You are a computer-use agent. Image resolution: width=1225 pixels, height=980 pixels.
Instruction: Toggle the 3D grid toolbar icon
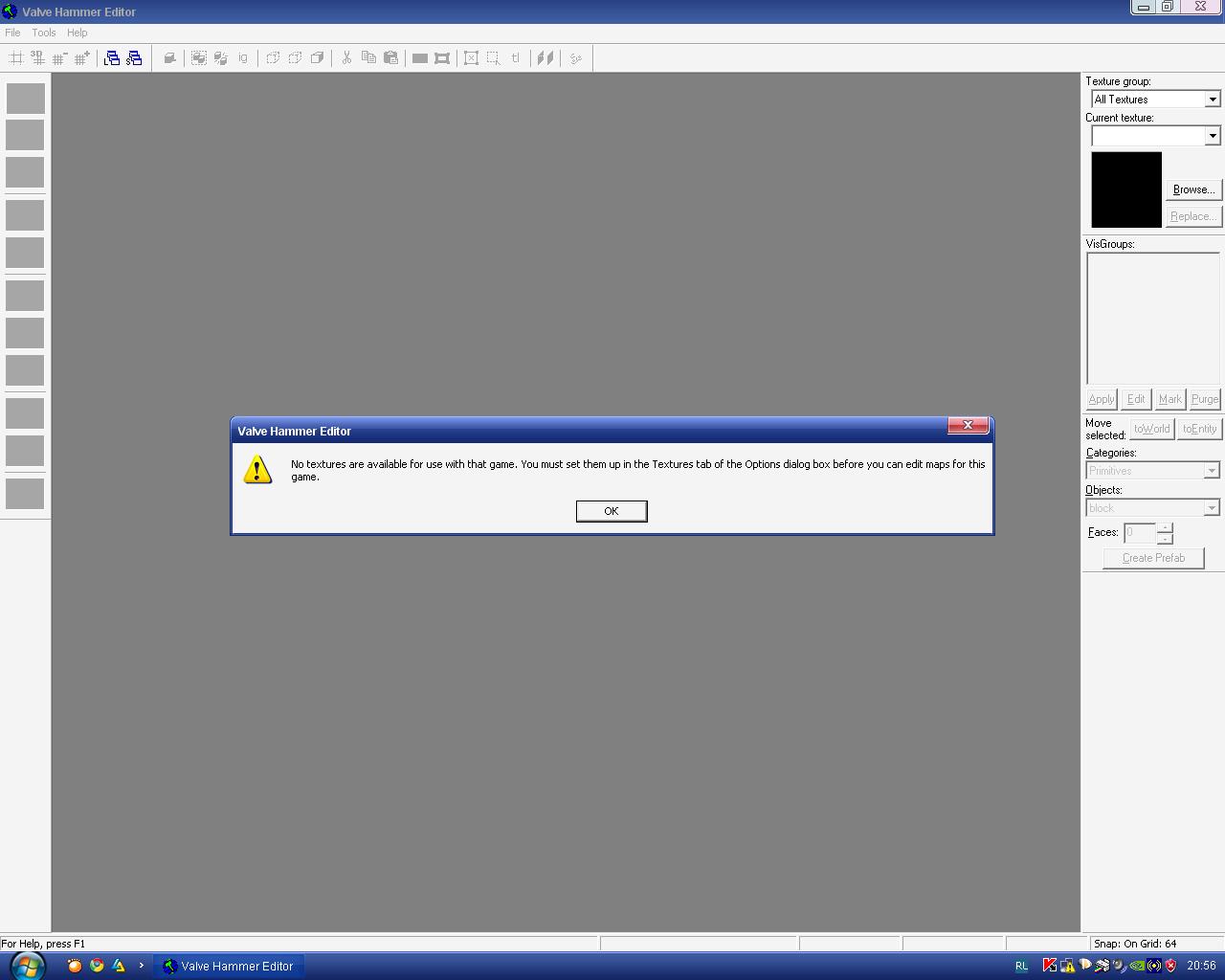pos(38,58)
